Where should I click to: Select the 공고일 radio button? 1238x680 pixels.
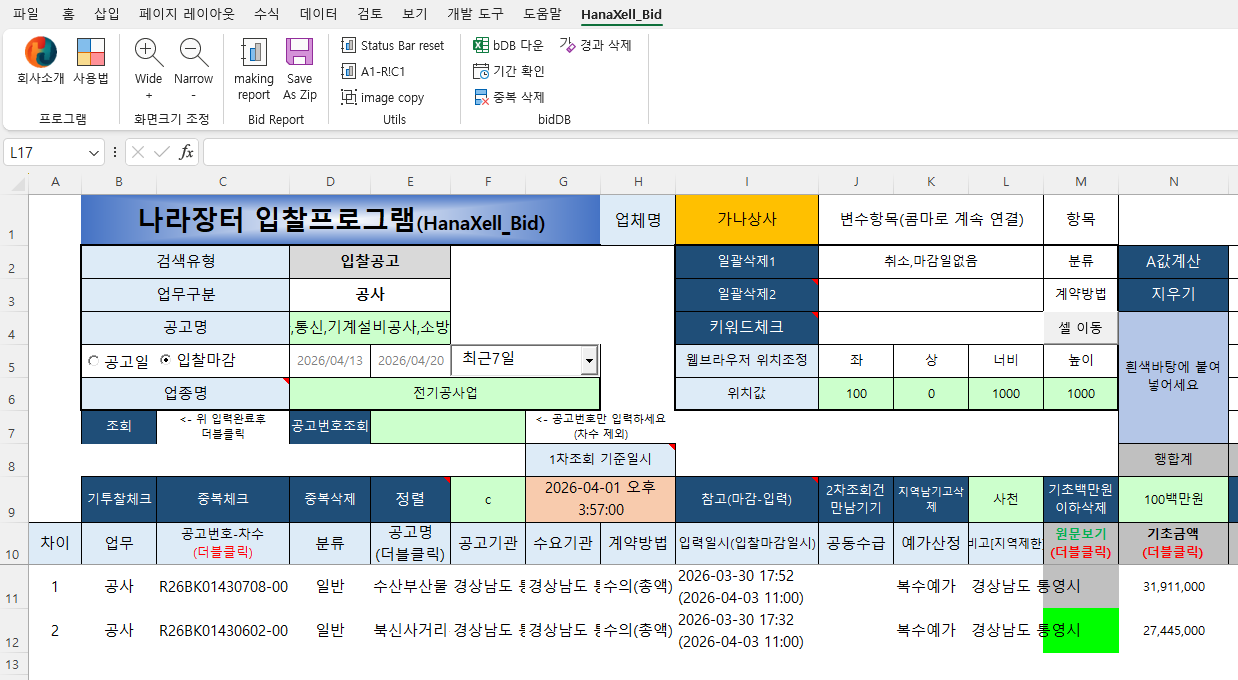tap(95, 361)
